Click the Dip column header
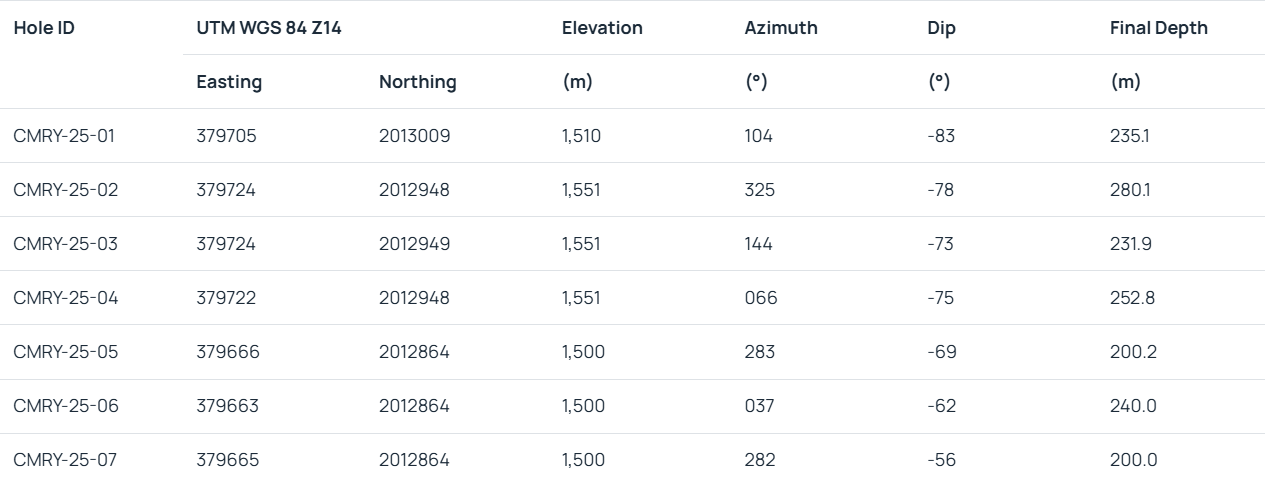 pos(941,28)
